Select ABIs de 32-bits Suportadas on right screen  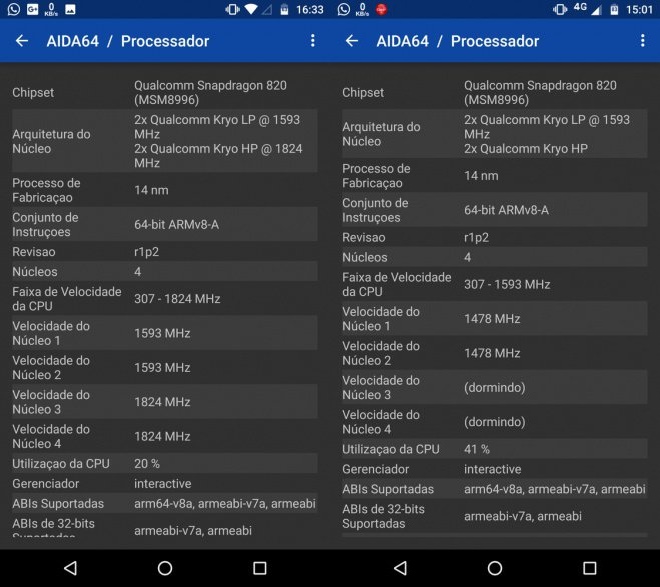(x=495, y=516)
